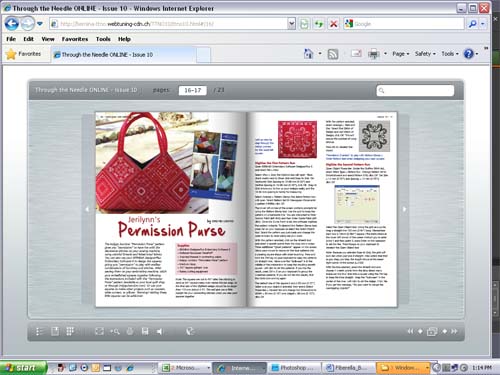500x375 pixels.
Task: Click the Print icon in command bar
Action: point(374,54)
